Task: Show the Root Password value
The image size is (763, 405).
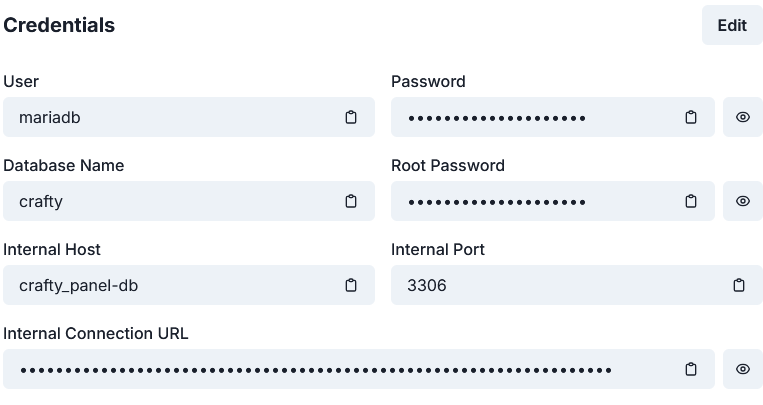Action: pos(743,201)
